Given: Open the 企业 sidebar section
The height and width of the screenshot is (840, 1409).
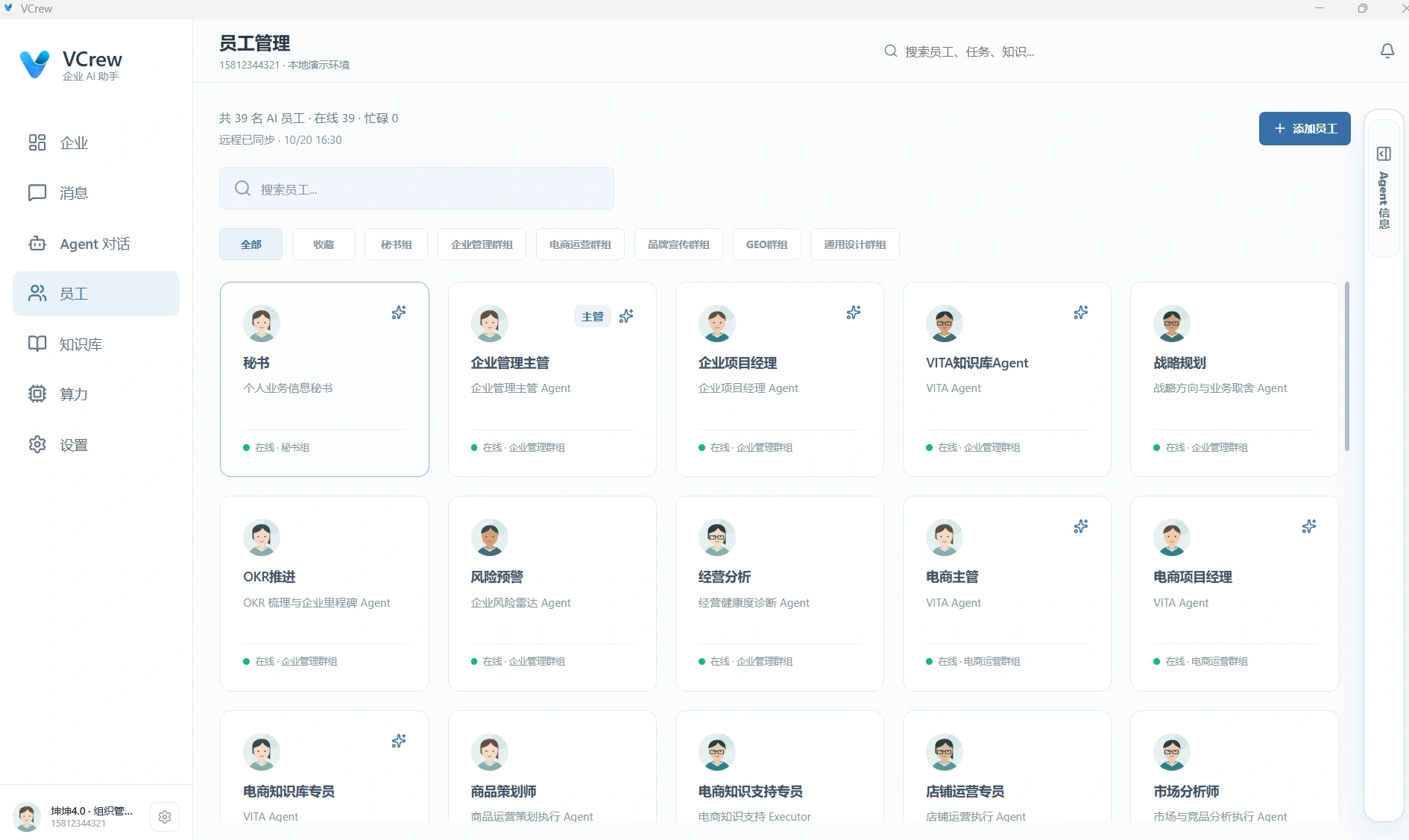Looking at the screenshot, I should [95, 142].
